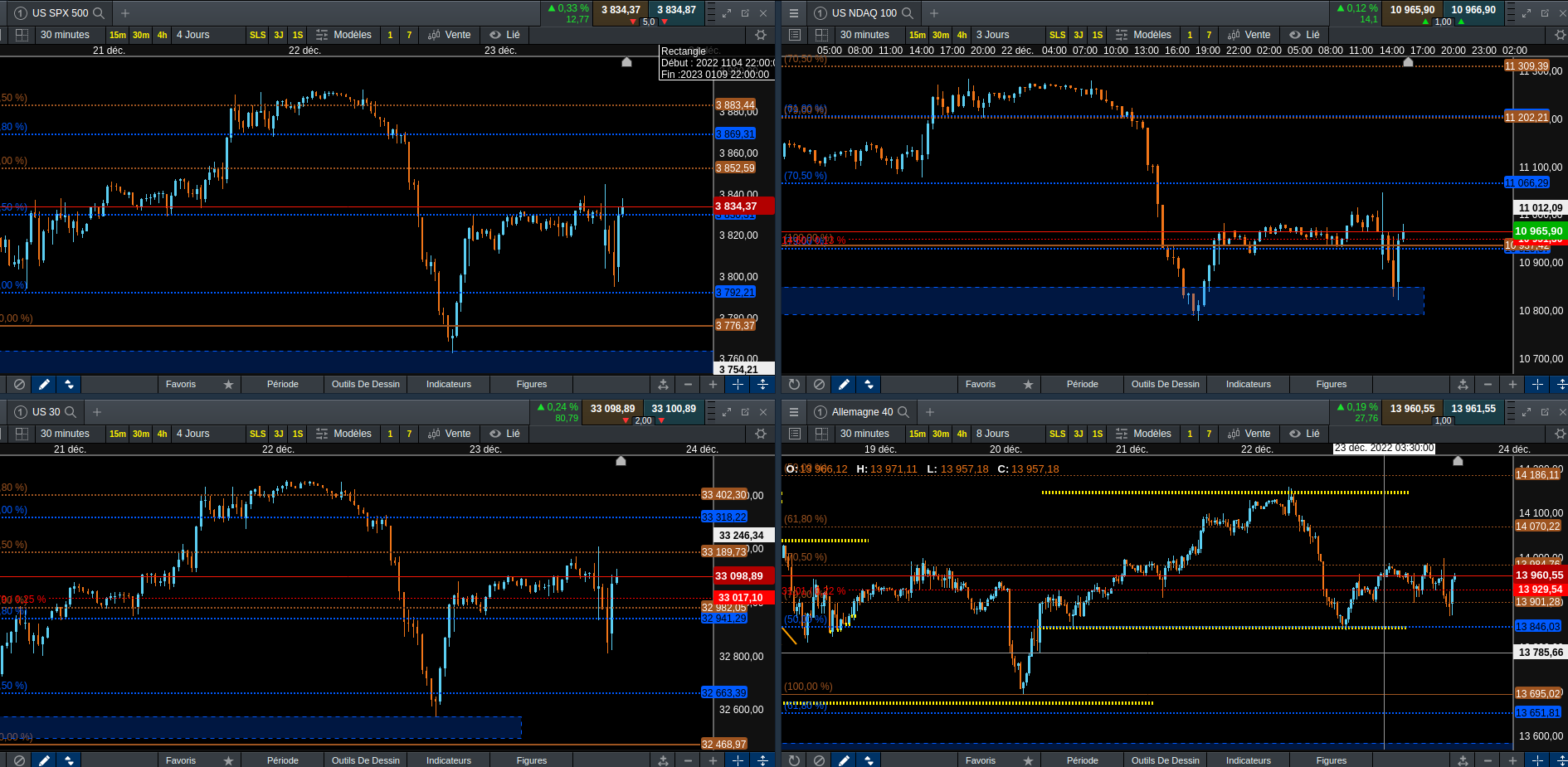The image size is (1568, 767).
Task: Open Modèles dropdown in US SPX 500 toolbar
Action: [x=344, y=35]
